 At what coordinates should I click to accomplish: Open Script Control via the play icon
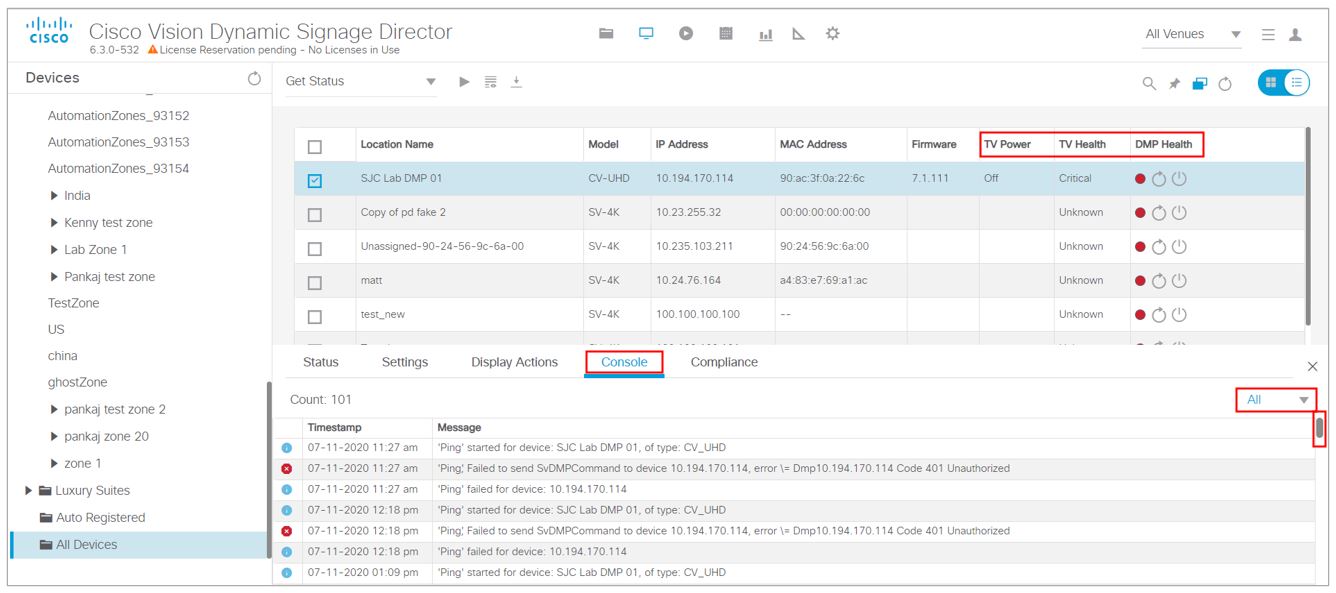click(x=687, y=31)
